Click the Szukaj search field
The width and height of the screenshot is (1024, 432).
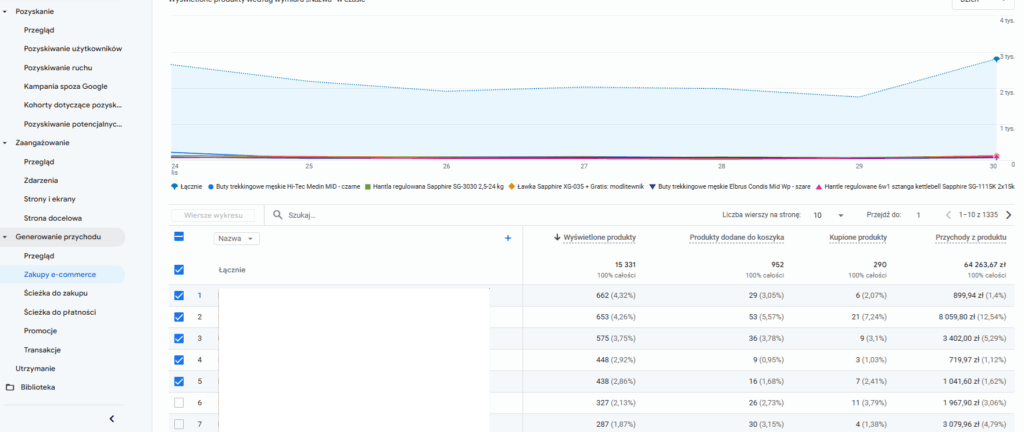pyautogui.click(x=400, y=215)
